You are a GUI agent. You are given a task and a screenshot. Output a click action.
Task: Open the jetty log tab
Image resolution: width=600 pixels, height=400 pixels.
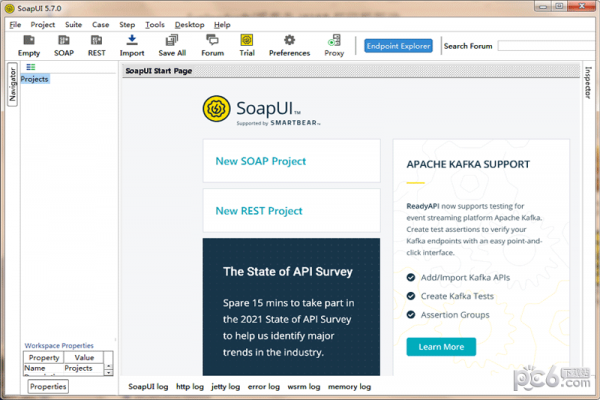click(225, 387)
